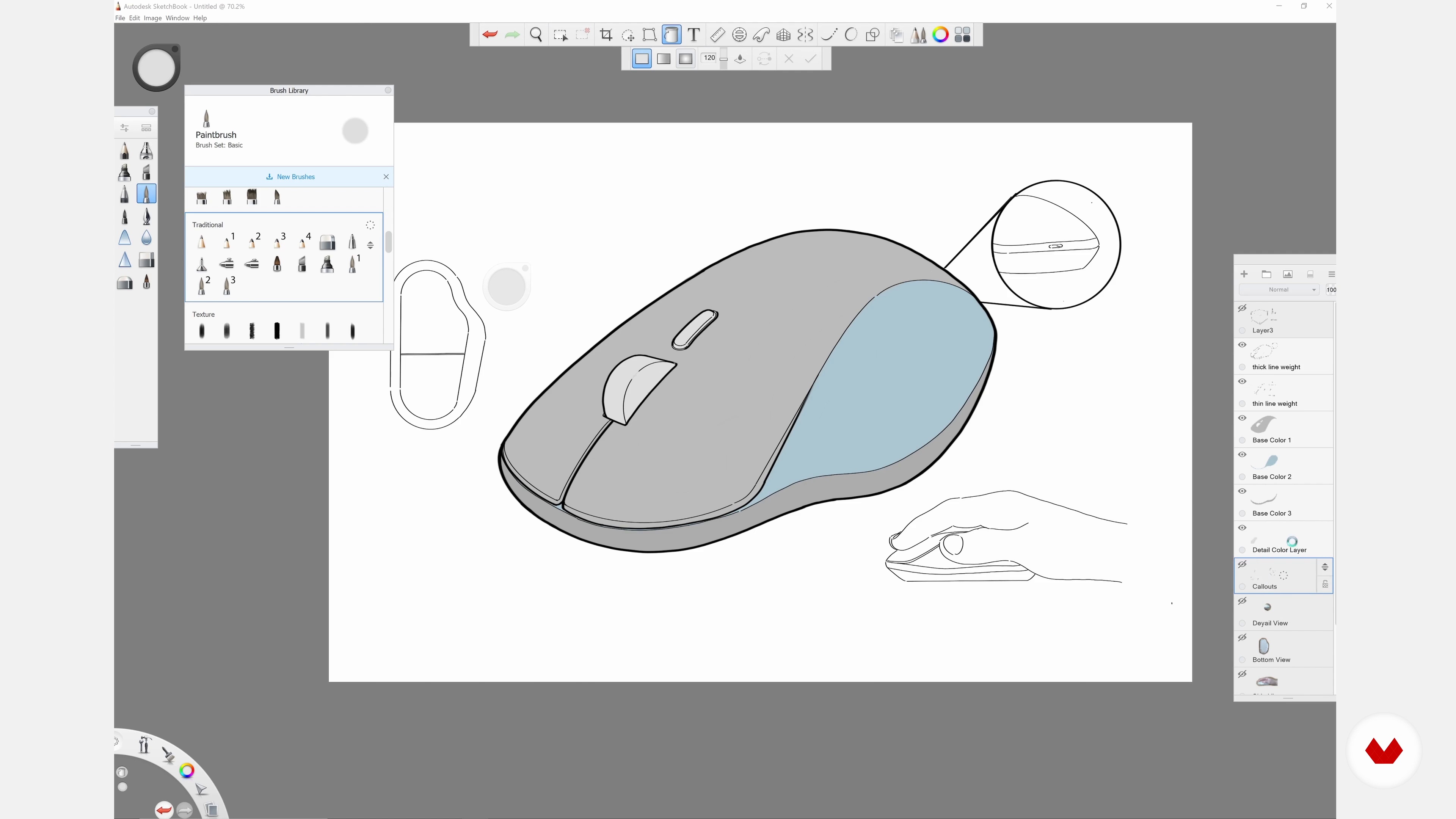The height and width of the screenshot is (819, 1456).
Task: Hide the thin line weight layer
Action: click(1243, 381)
